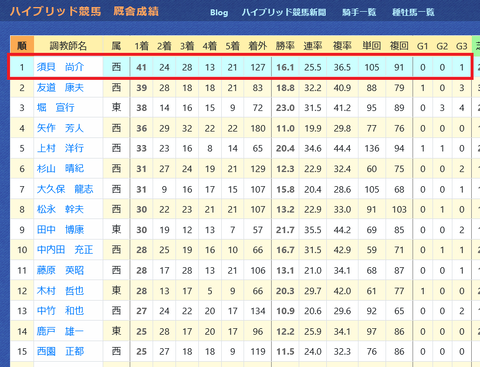The image size is (480, 367).
Task: Select 連率 24.0 in 西園 row
Action: (313, 352)
